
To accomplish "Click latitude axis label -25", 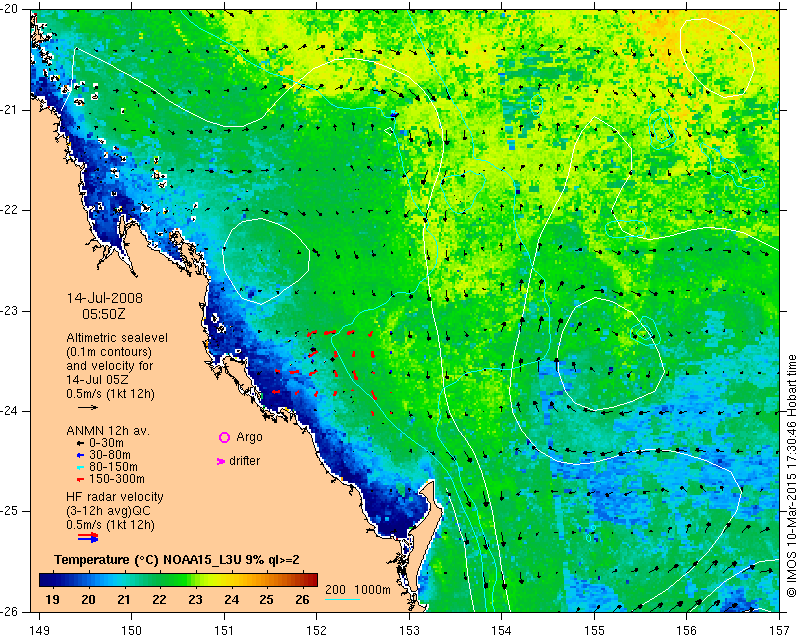I will (x=9, y=511).
